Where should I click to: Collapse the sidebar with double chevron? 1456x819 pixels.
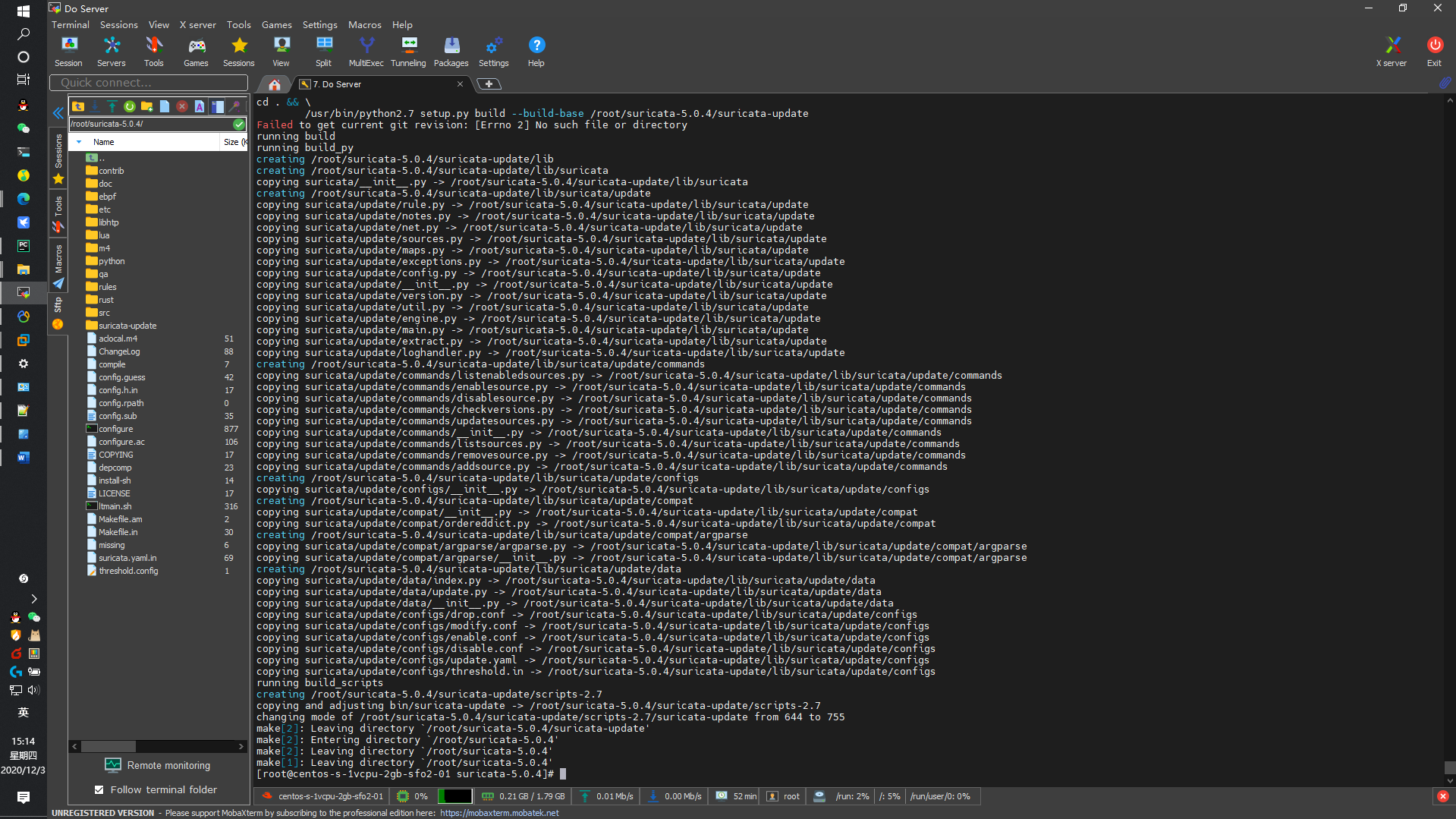58,113
